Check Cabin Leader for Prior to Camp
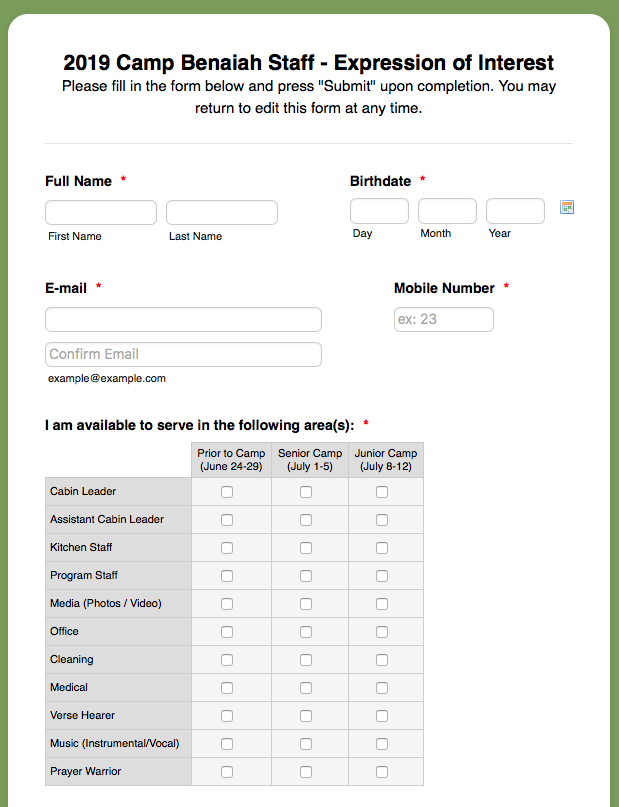The height and width of the screenshot is (807, 619). pyautogui.click(x=227, y=492)
